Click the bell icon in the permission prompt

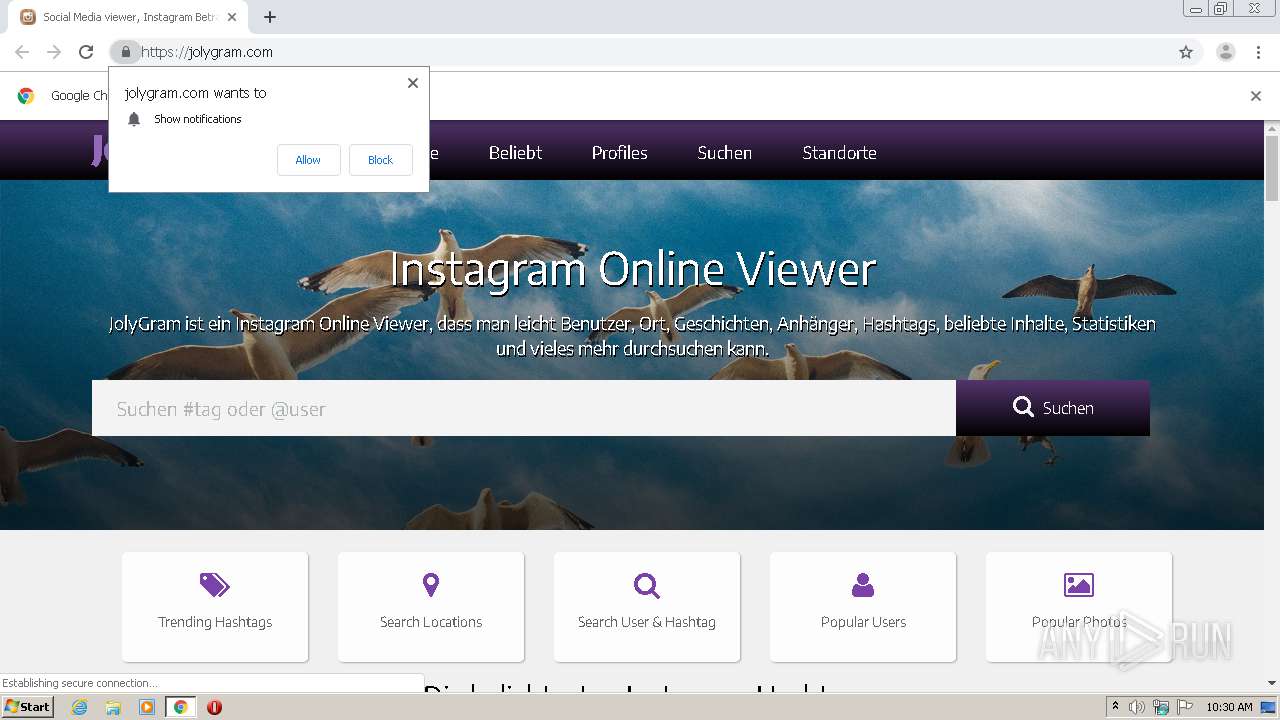[x=134, y=119]
